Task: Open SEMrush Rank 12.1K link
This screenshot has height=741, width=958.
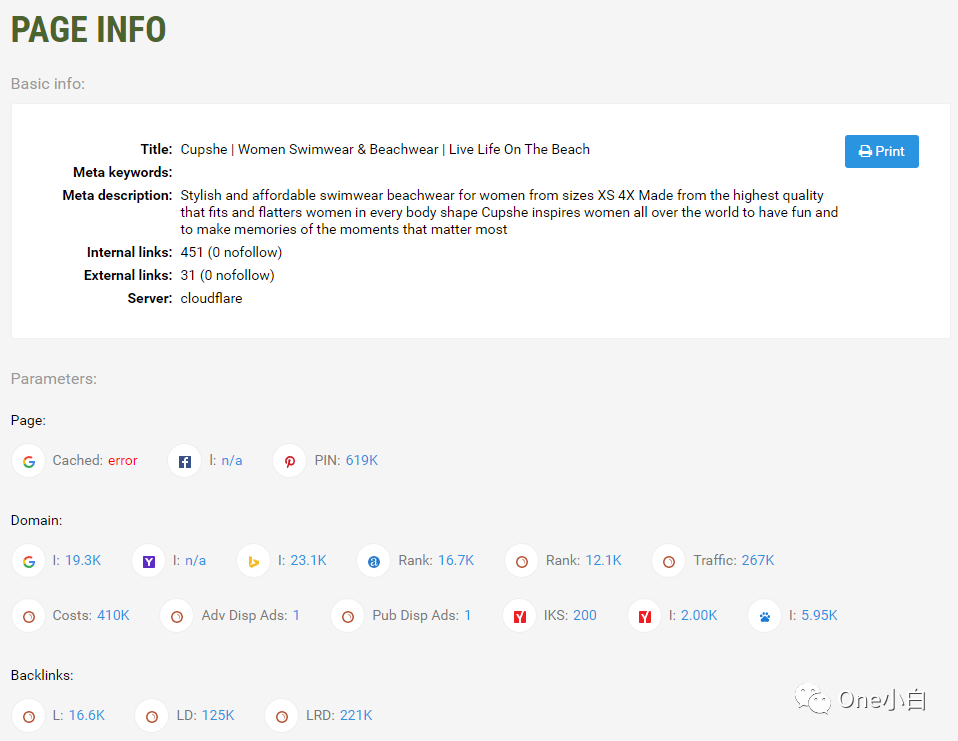Action: pos(604,560)
